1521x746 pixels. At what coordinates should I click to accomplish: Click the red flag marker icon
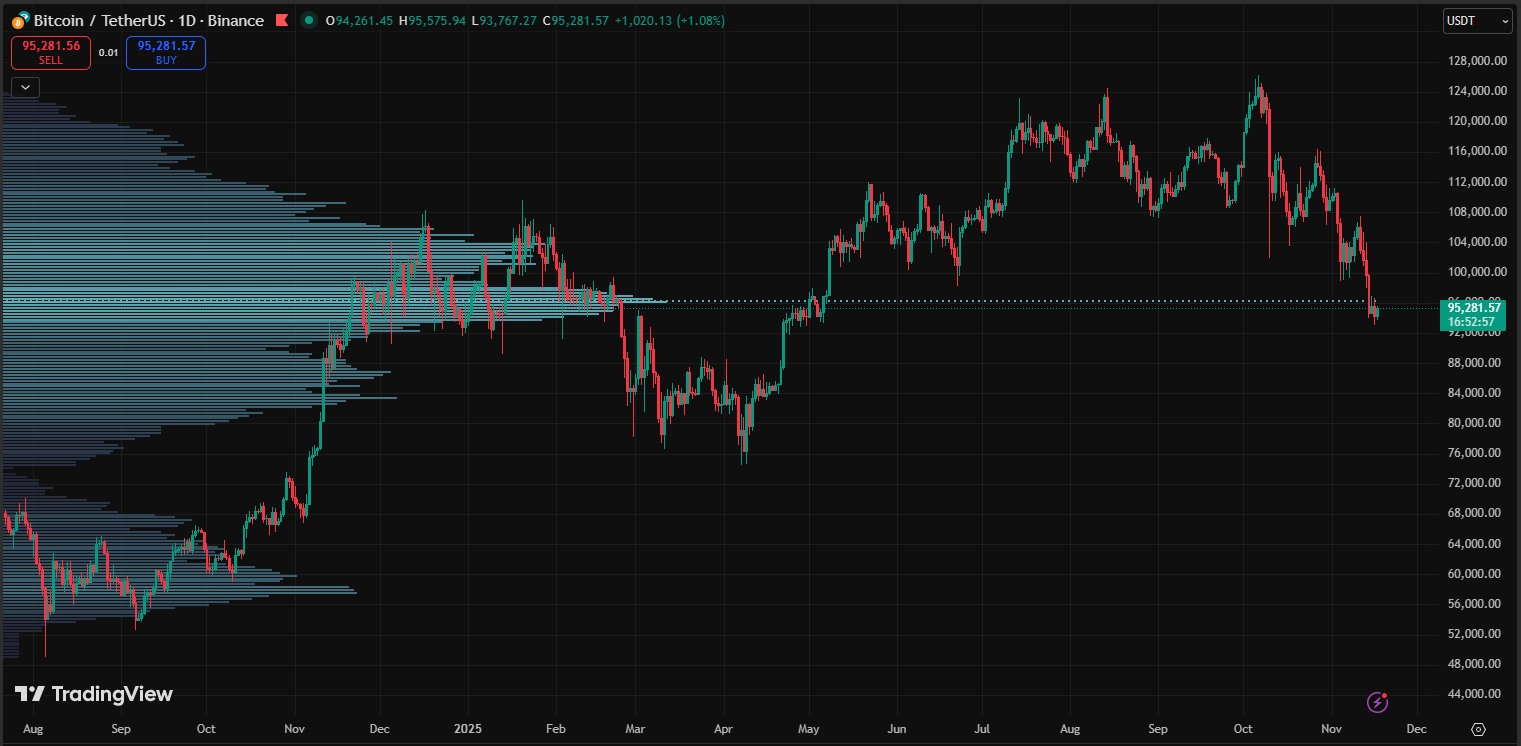point(282,20)
